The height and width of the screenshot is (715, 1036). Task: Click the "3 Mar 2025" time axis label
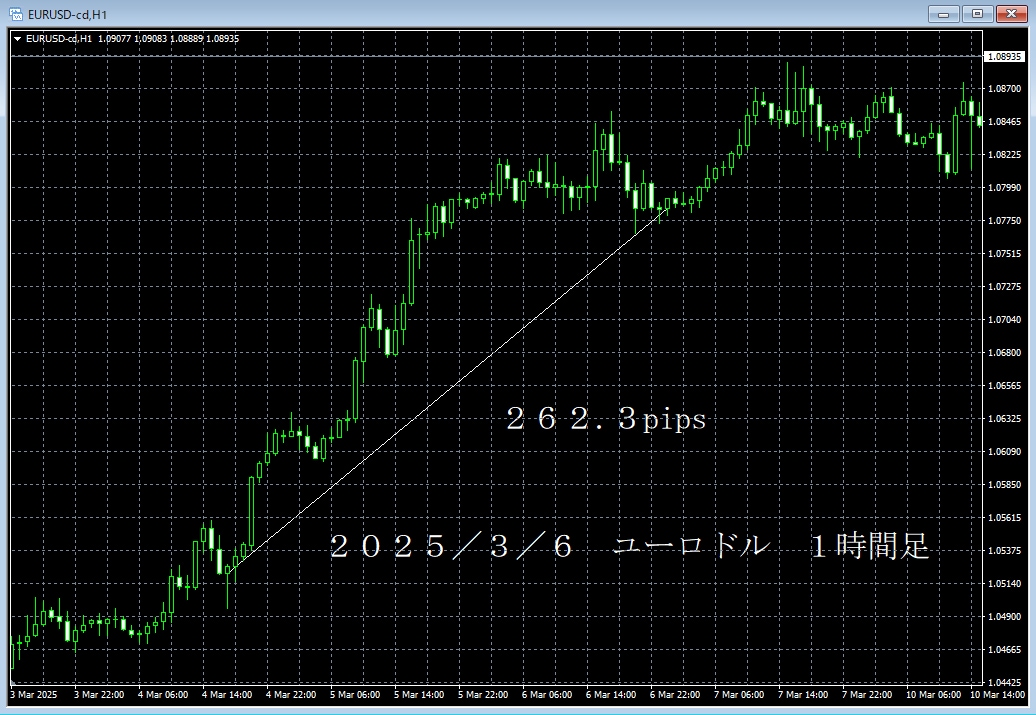[x=34, y=695]
